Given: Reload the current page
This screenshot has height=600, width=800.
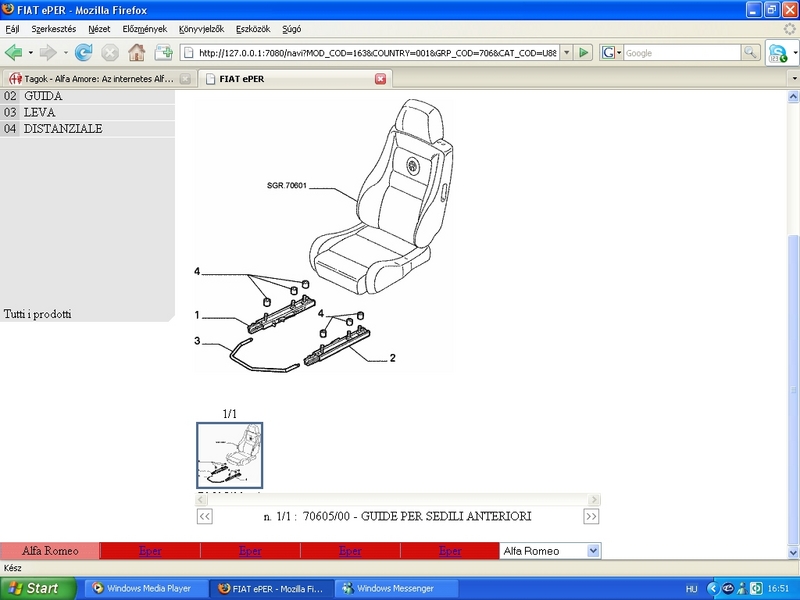Looking at the screenshot, I should pyautogui.click(x=84, y=53).
